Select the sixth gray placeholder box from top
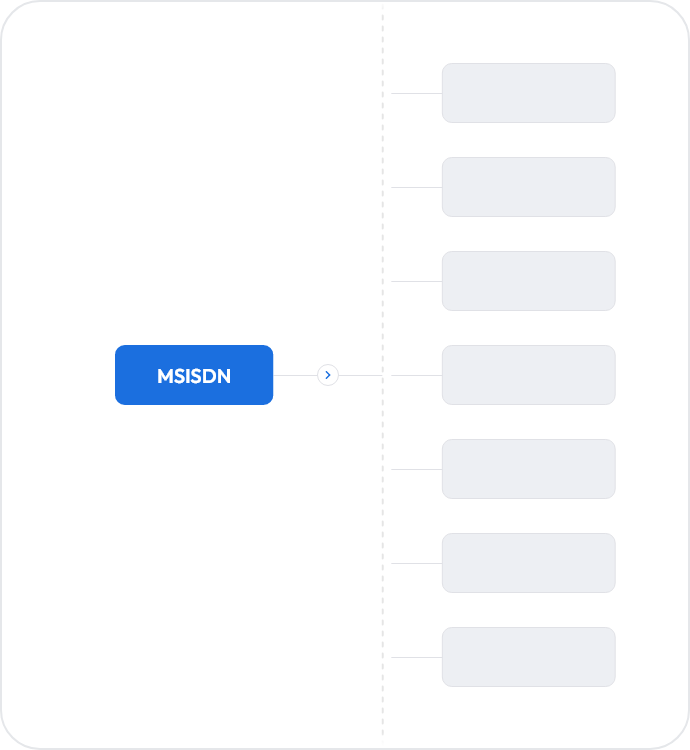Viewport: 690px width, 750px height. [x=528, y=563]
